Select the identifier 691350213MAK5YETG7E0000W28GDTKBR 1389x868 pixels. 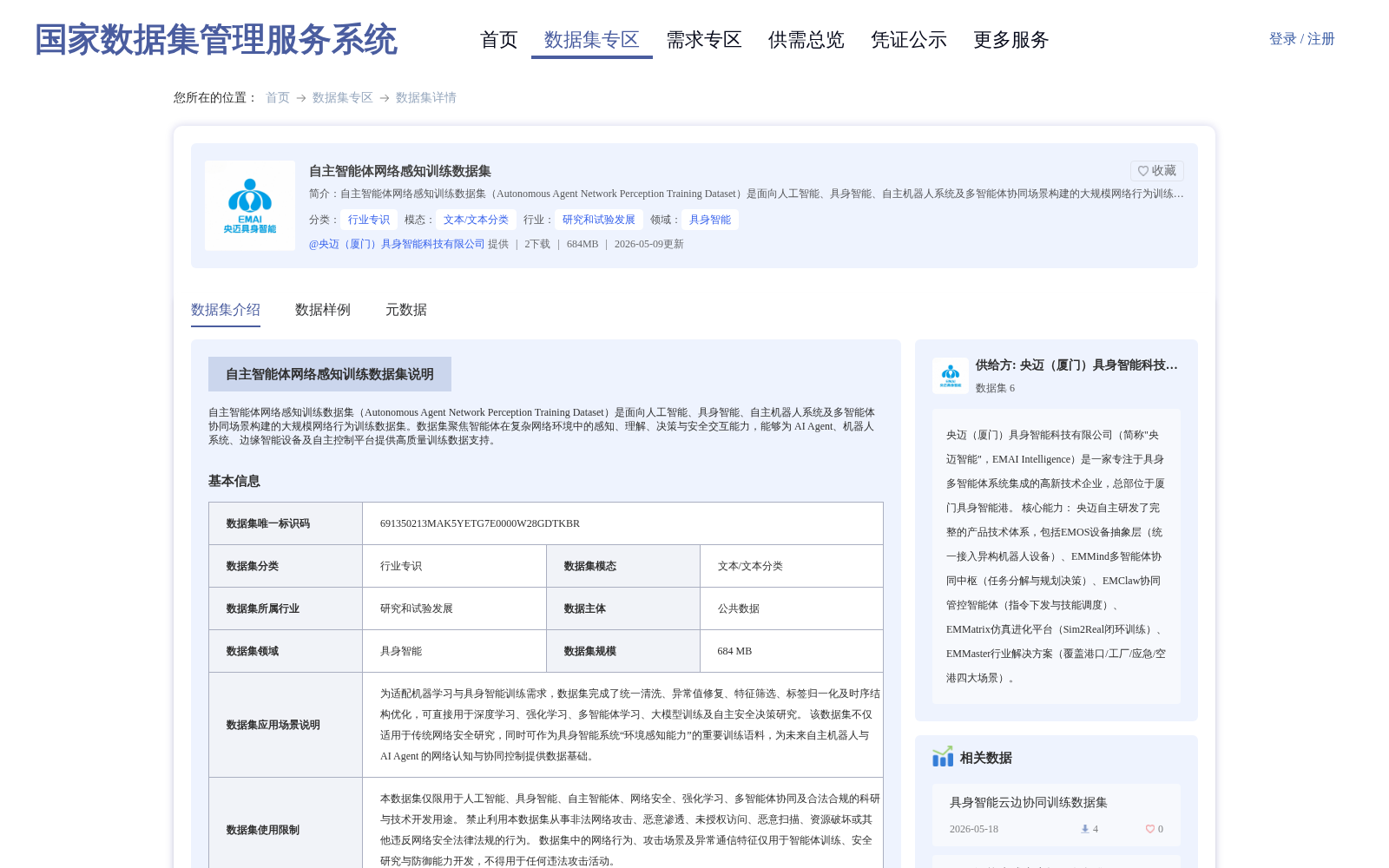coord(480,523)
